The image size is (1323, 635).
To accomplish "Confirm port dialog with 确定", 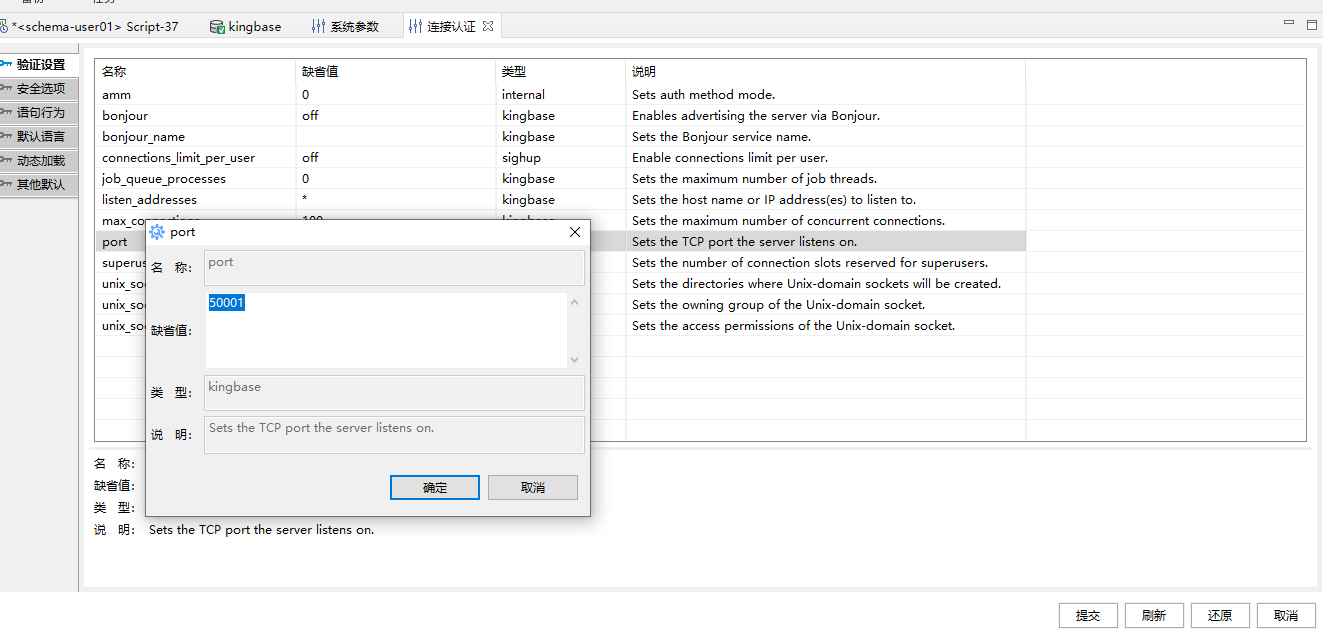I will point(435,488).
